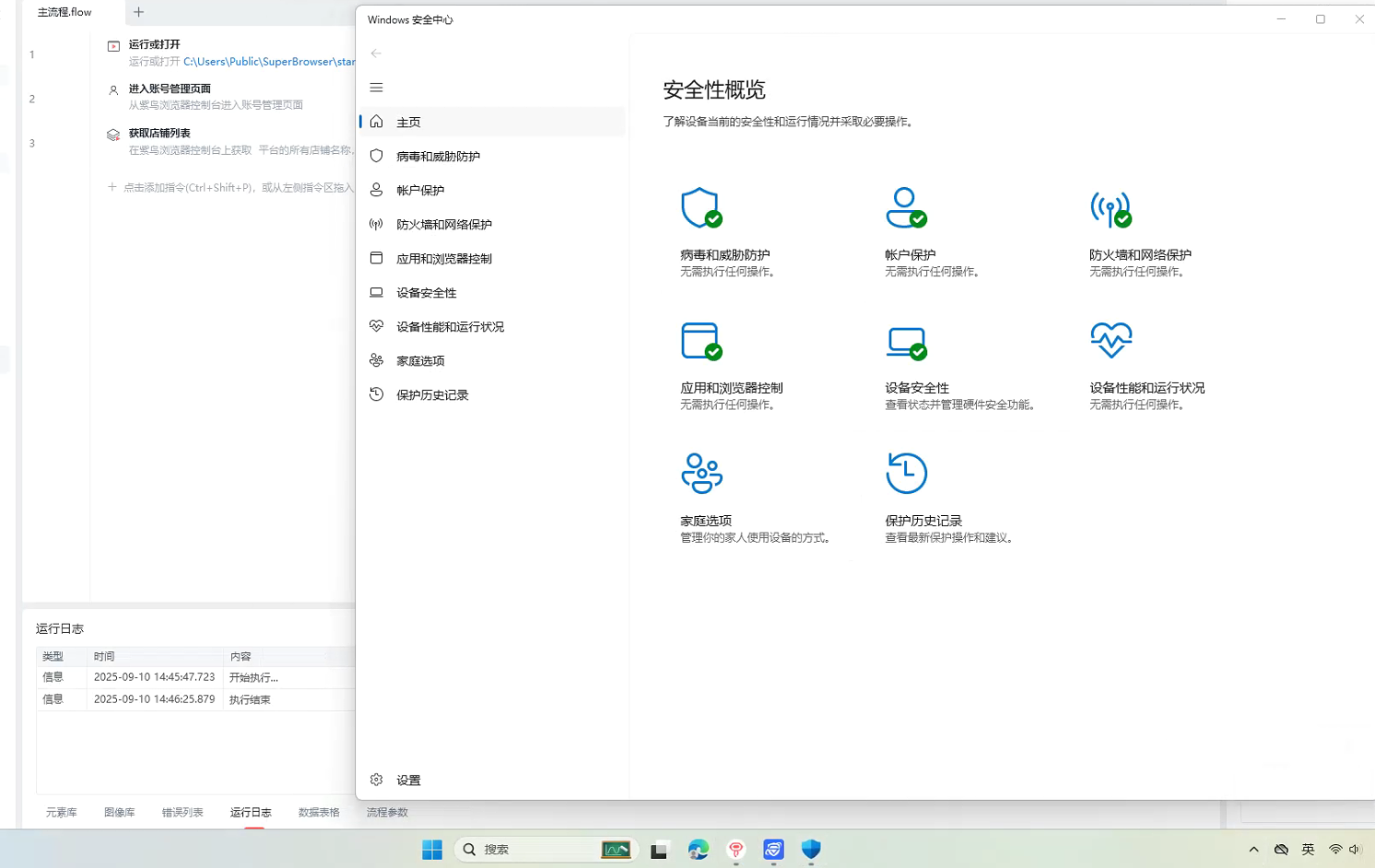The image size is (1375, 868).
Task: Select 防火墙和网络保护 in the sidebar
Action: coord(492,224)
